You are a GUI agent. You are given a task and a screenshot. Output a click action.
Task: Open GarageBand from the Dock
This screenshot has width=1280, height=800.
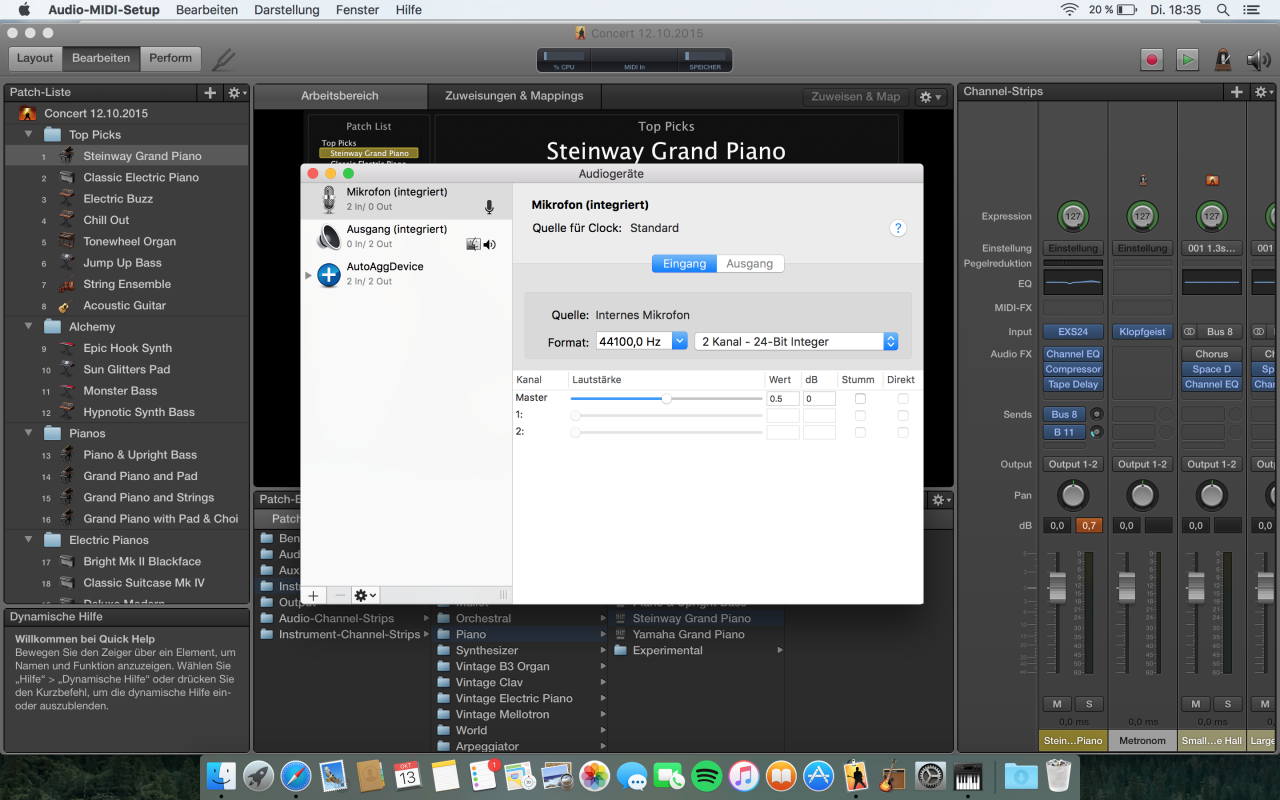click(x=893, y=776)
